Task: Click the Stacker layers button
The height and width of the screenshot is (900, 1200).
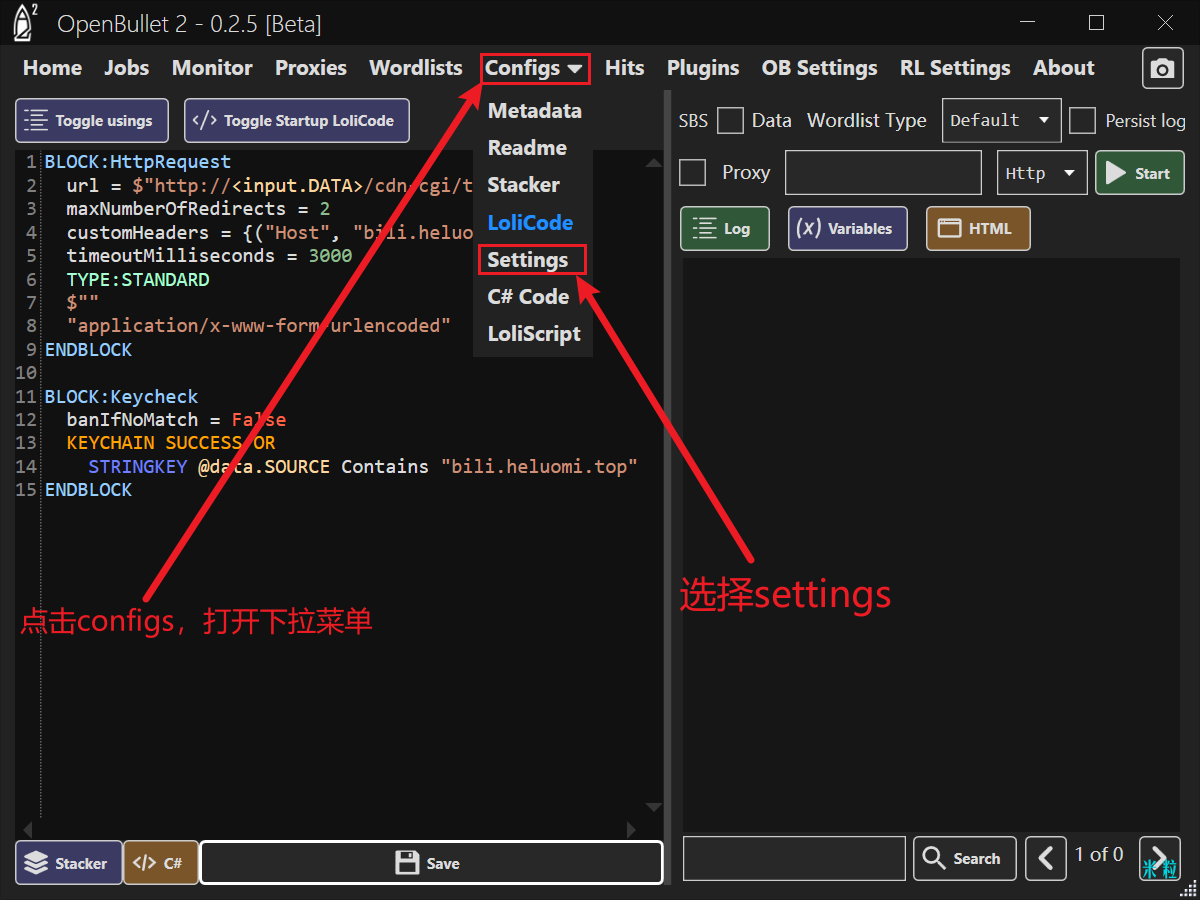Action: (x=68, y=863)
